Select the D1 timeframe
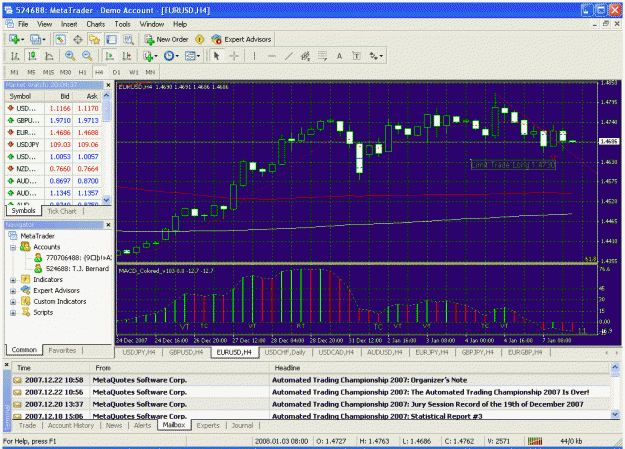This screenshot has width=625, height=449. point(116,72)
